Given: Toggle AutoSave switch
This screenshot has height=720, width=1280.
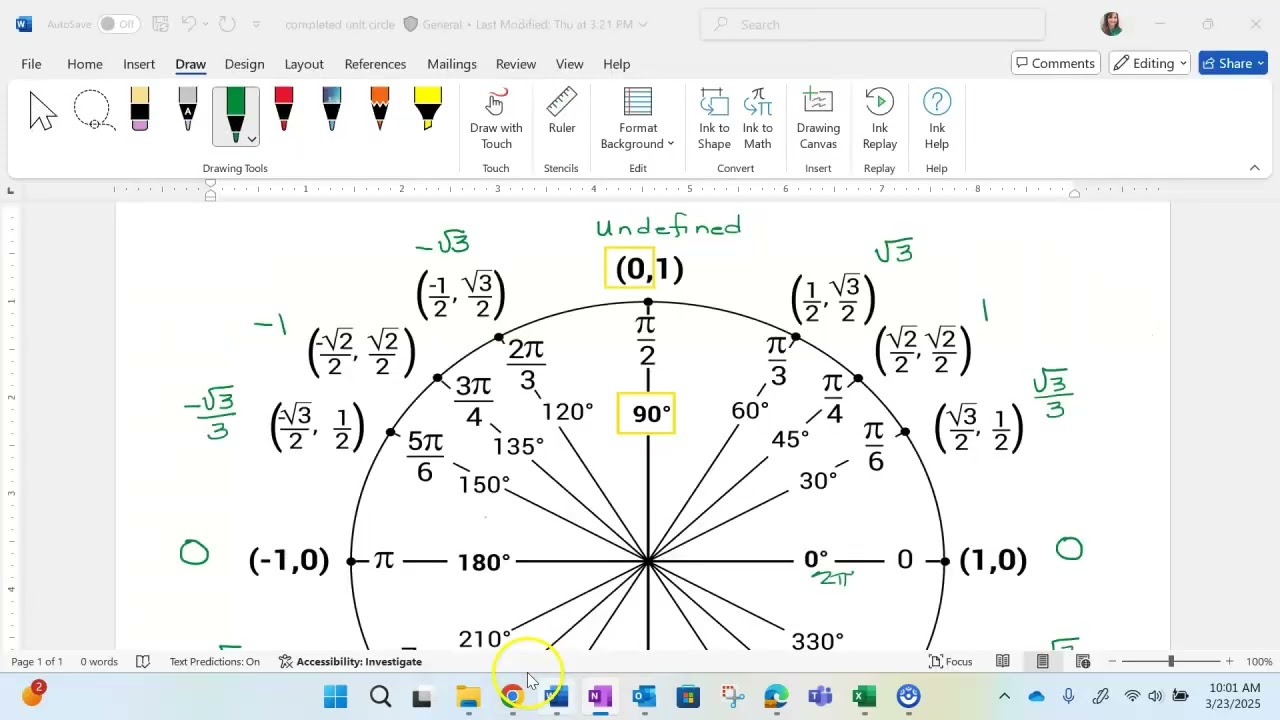Looking at the screenshot, I should click(119, 24).
